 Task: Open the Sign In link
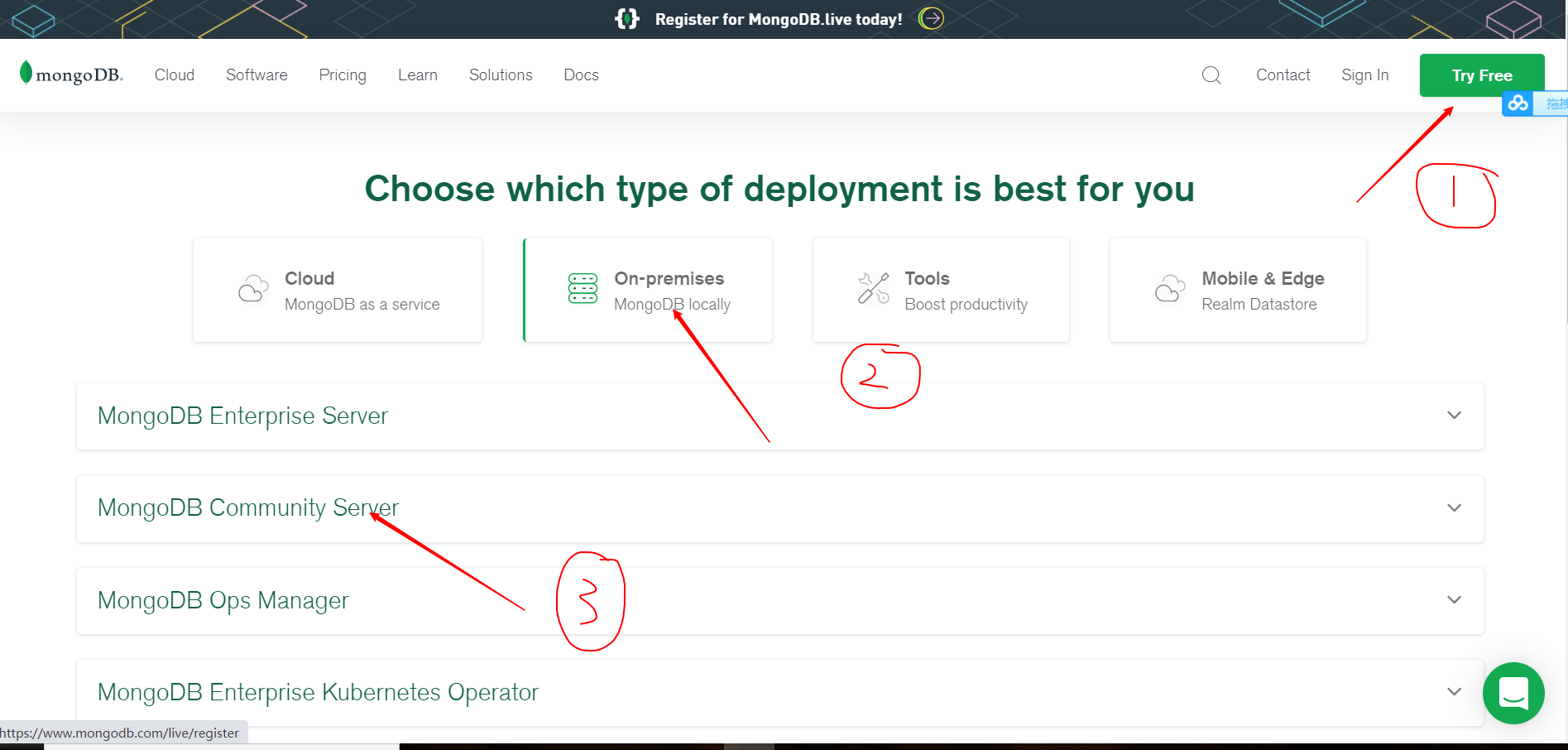coord(1365,75)
